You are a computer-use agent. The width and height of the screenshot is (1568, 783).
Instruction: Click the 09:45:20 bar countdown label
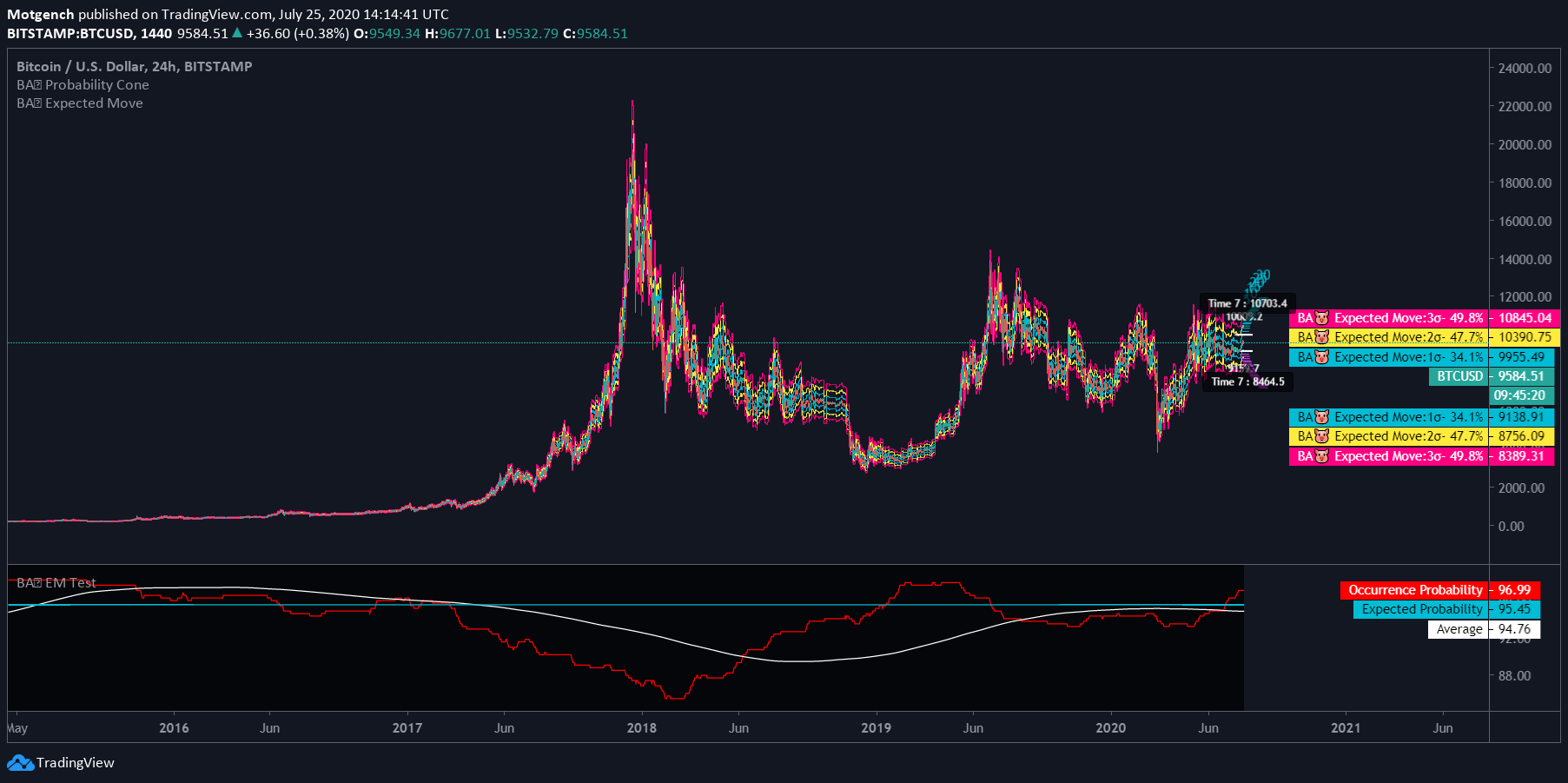tap(1522, 395)
